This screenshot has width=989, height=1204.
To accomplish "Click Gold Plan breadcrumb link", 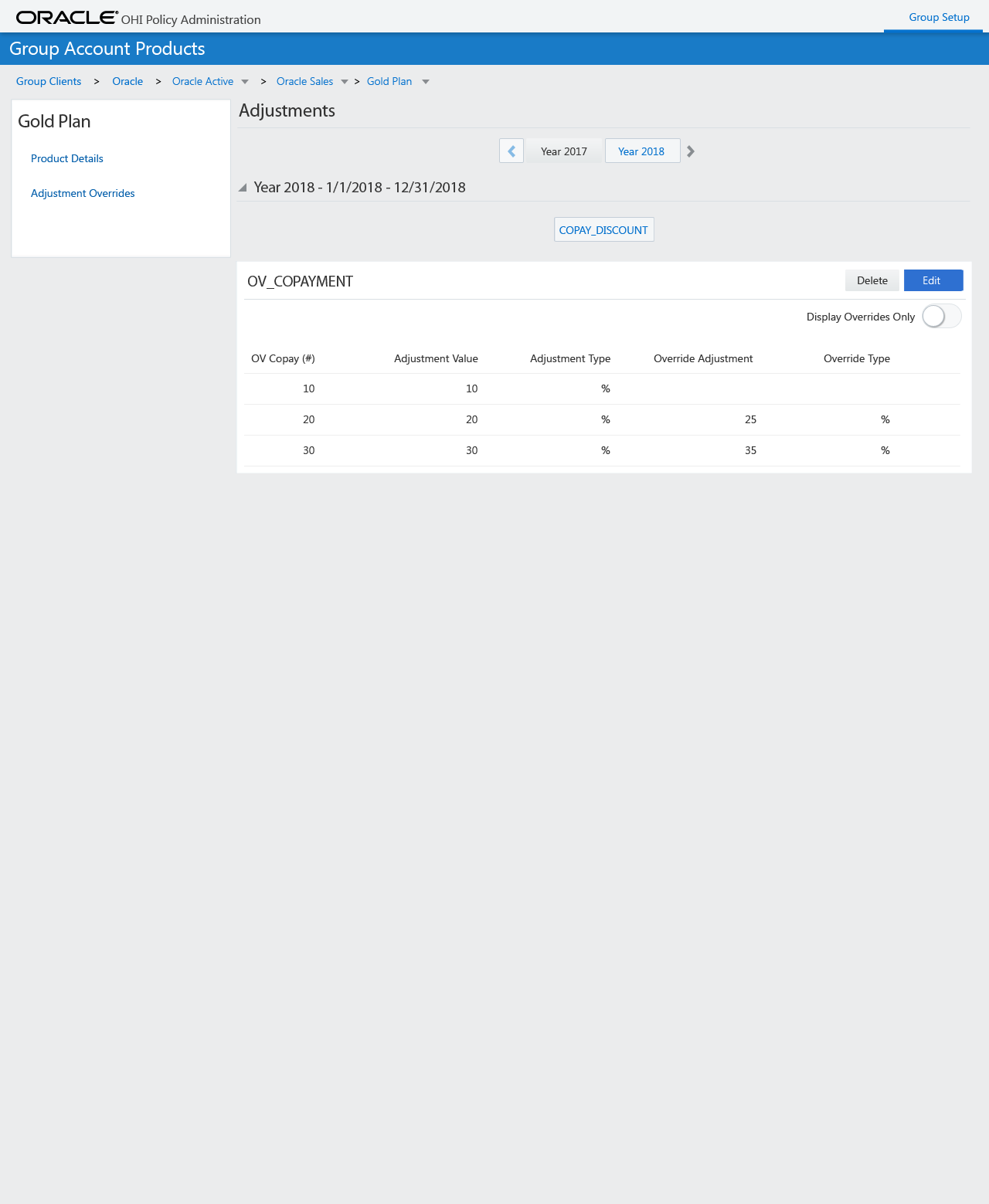I will [389, 81].
